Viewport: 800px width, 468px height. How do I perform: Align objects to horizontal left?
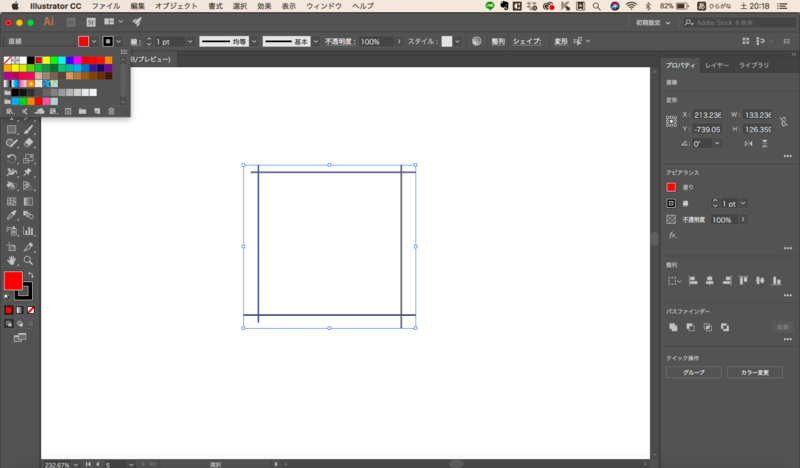693,281
